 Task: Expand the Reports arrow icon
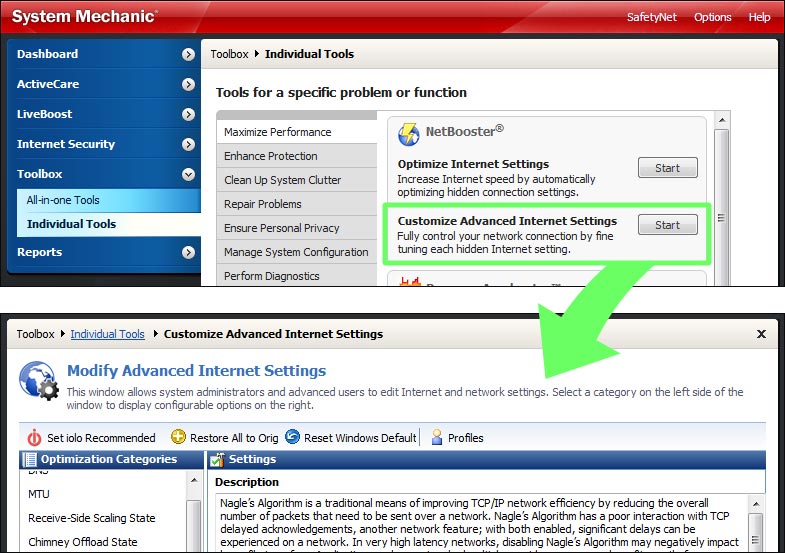188,252
